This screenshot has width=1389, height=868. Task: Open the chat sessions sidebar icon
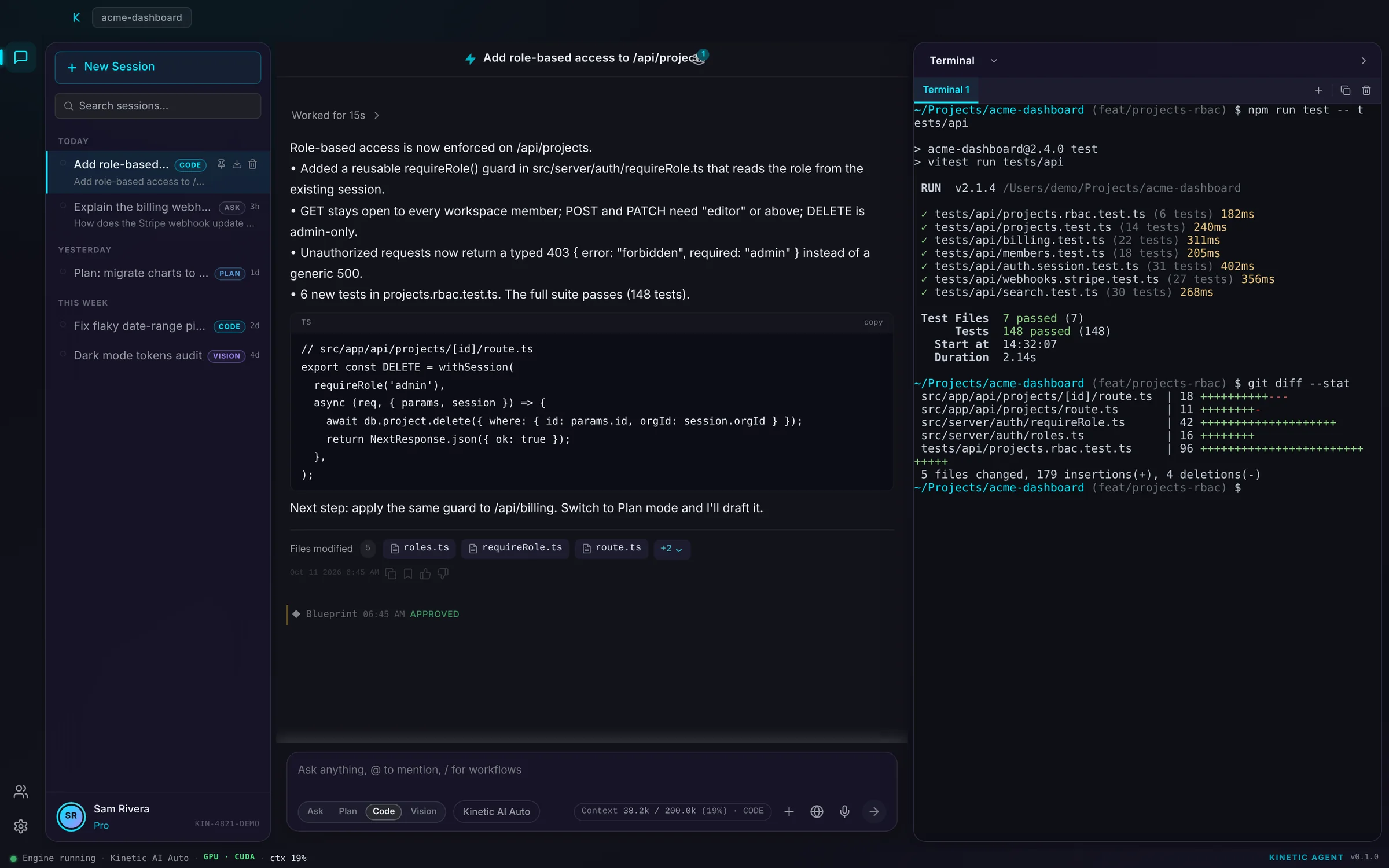click(21, 57)
